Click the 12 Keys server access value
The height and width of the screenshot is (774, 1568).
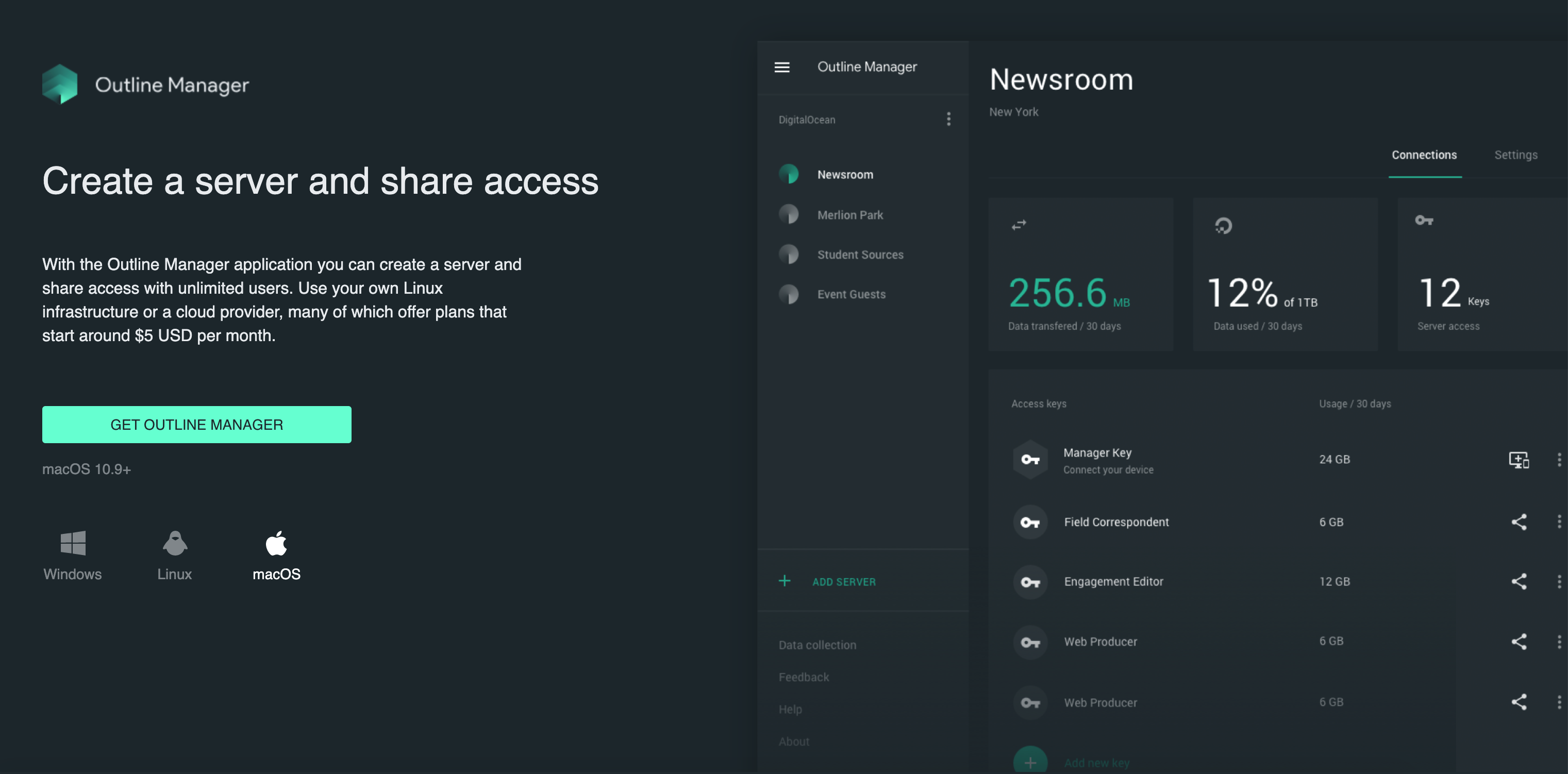pyautogui.click(x=1454, y=293)
